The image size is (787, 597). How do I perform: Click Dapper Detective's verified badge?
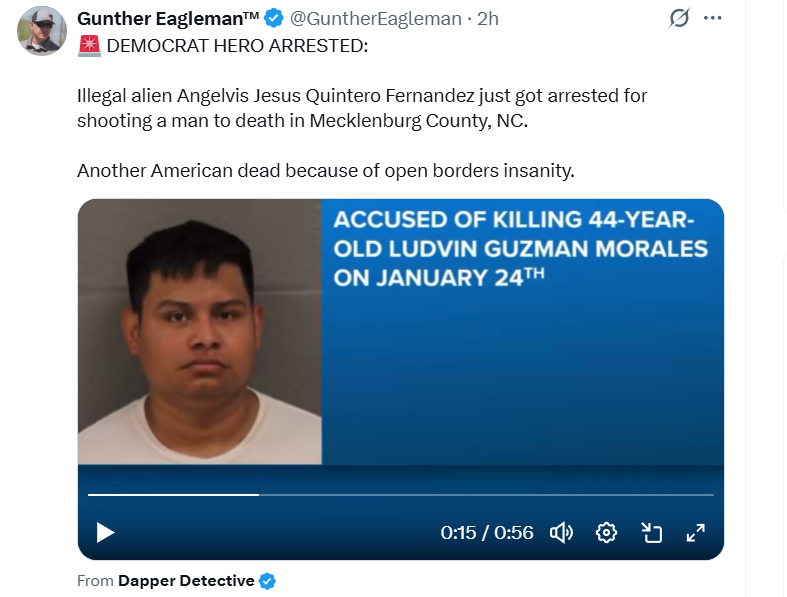(268, 581)
